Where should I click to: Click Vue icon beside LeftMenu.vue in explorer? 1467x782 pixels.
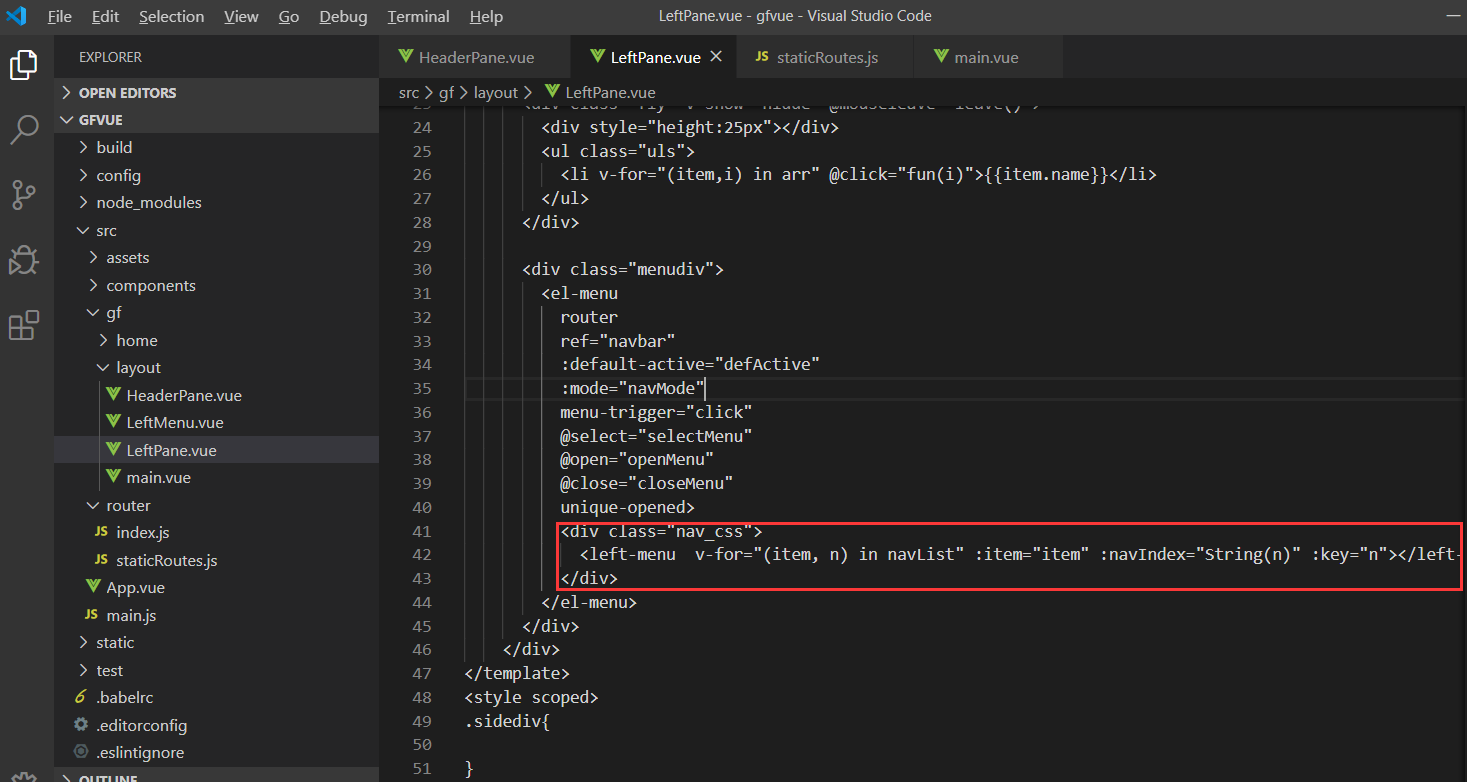(113, 423)
